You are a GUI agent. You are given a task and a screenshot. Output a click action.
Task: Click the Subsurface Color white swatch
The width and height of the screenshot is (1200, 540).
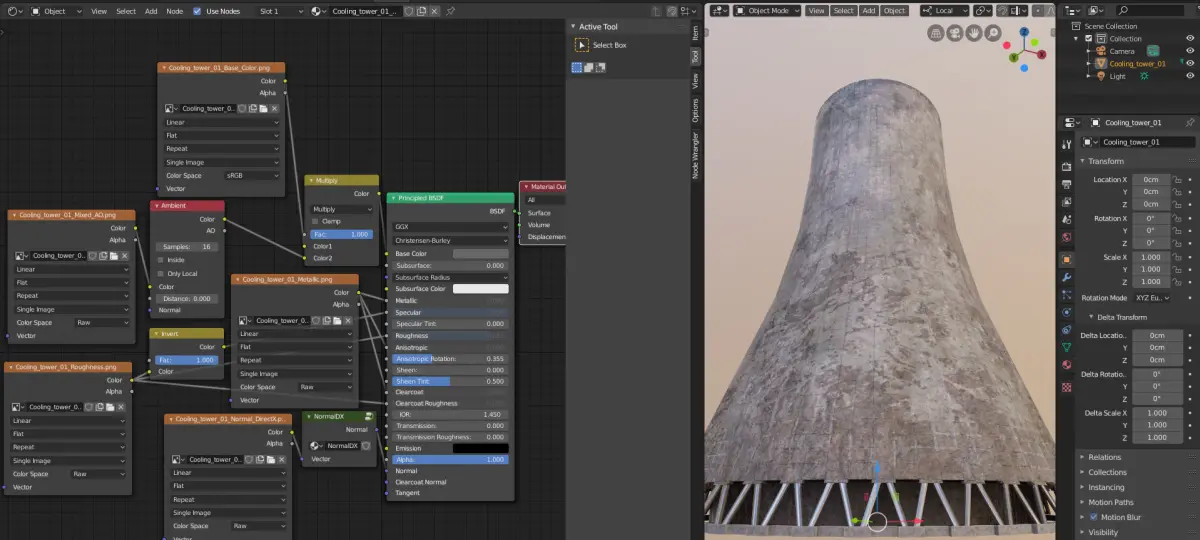pos(480,289)
